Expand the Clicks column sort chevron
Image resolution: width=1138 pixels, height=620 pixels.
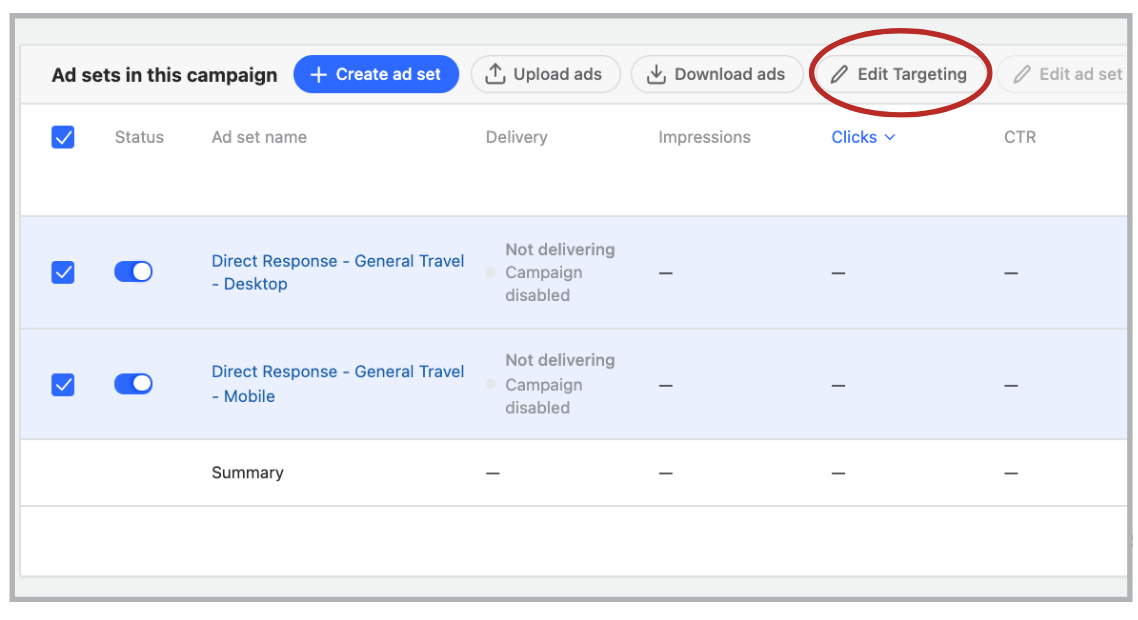890,138
